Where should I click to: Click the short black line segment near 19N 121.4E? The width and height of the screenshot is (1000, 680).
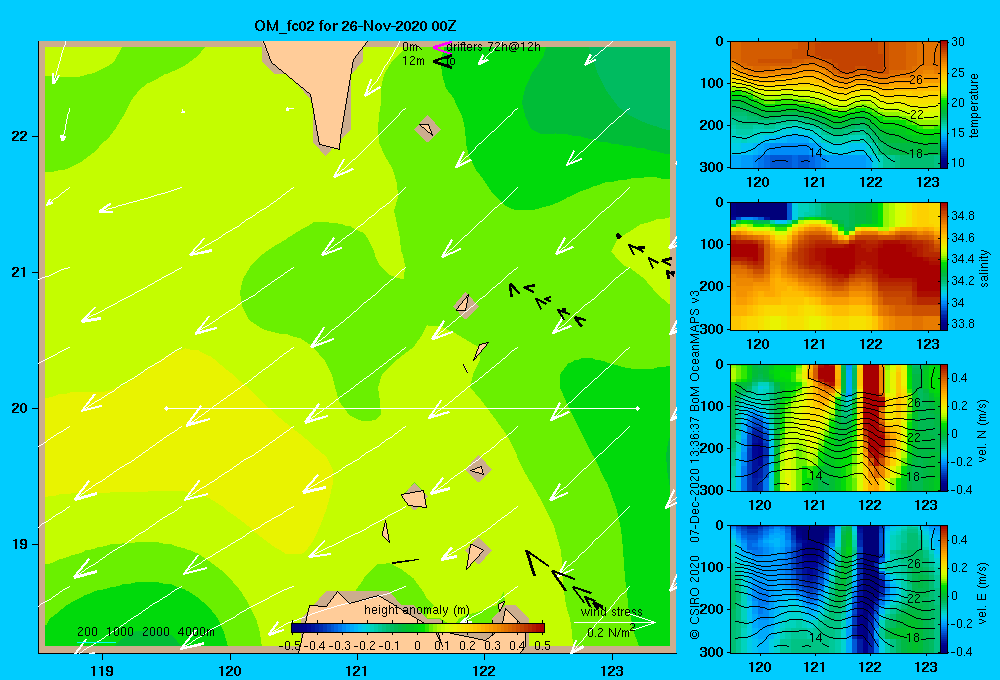[x=406, y=561]
